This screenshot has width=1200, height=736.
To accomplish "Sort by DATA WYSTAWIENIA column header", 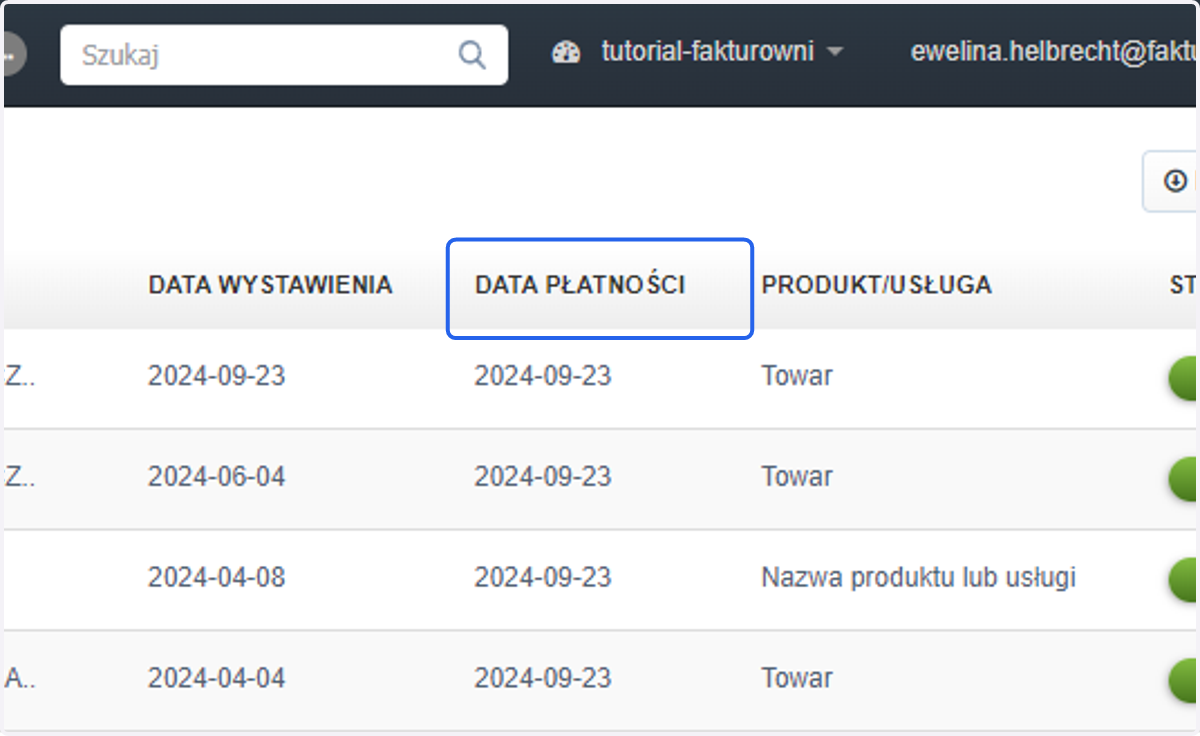I will tap(270, 285).
